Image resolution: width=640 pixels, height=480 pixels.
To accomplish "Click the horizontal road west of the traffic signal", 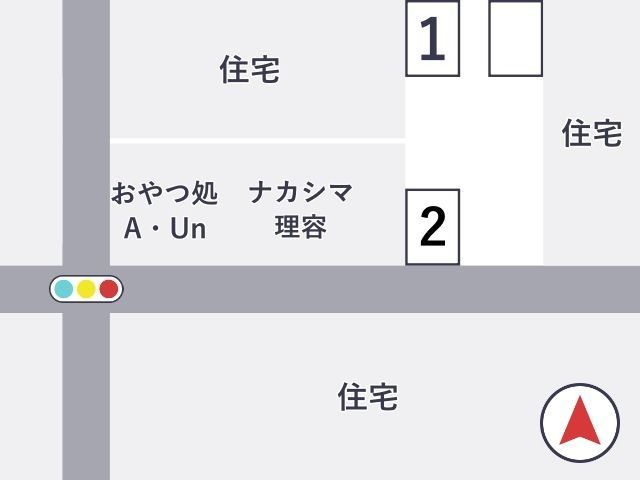I will pyautogui.click(x=24, y=289).
